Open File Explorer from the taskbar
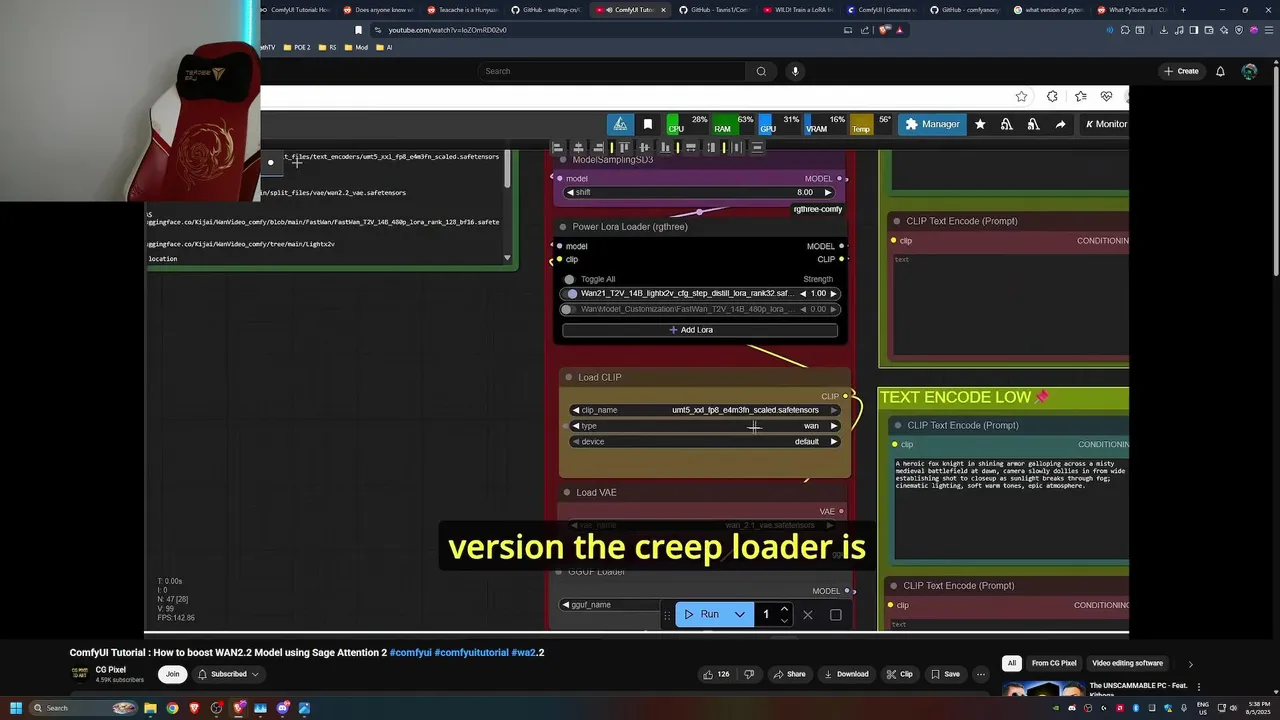This screenshot has width=1280, height=720. point(150,708)
